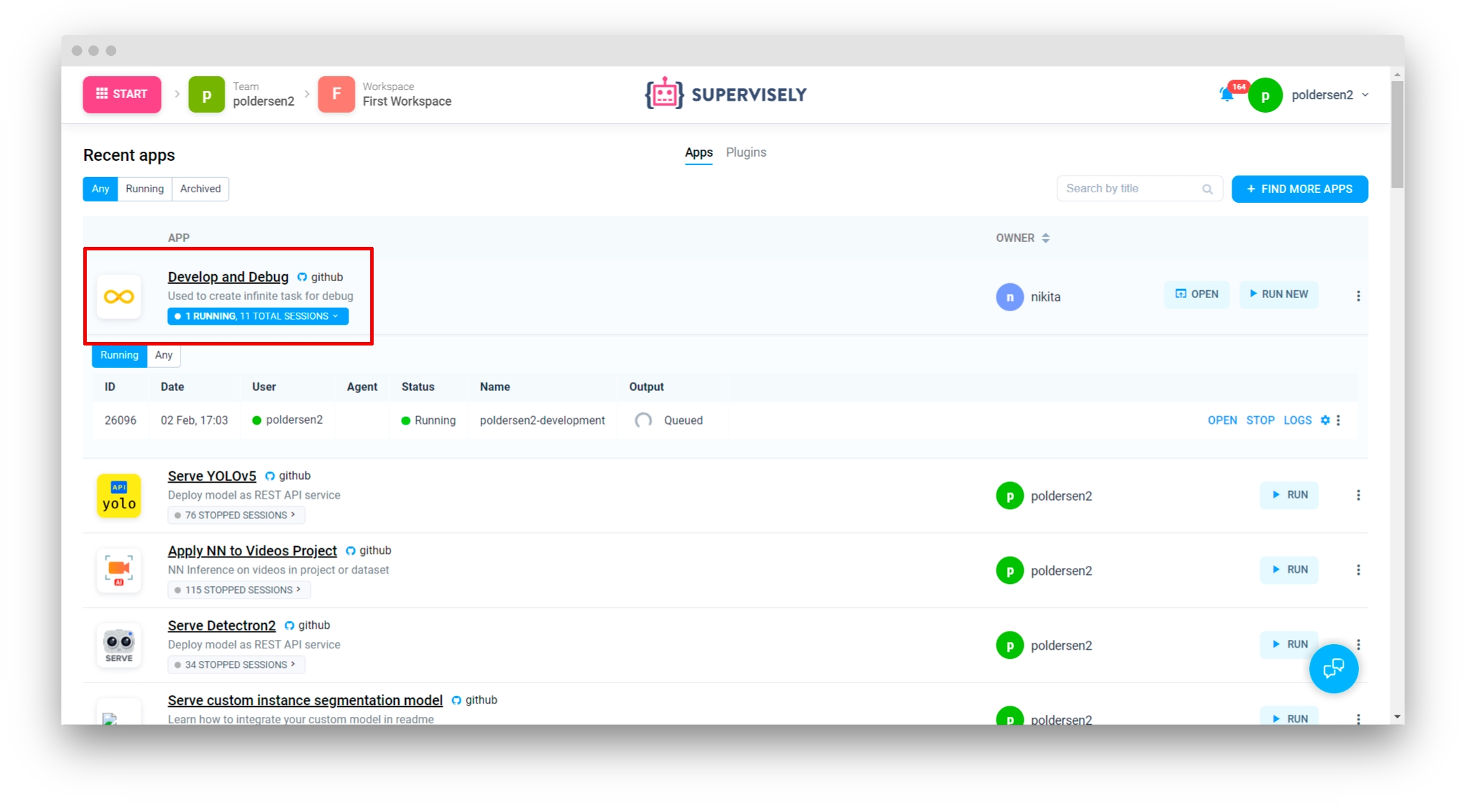Click the Queued spinner icon

coord(643,420)
